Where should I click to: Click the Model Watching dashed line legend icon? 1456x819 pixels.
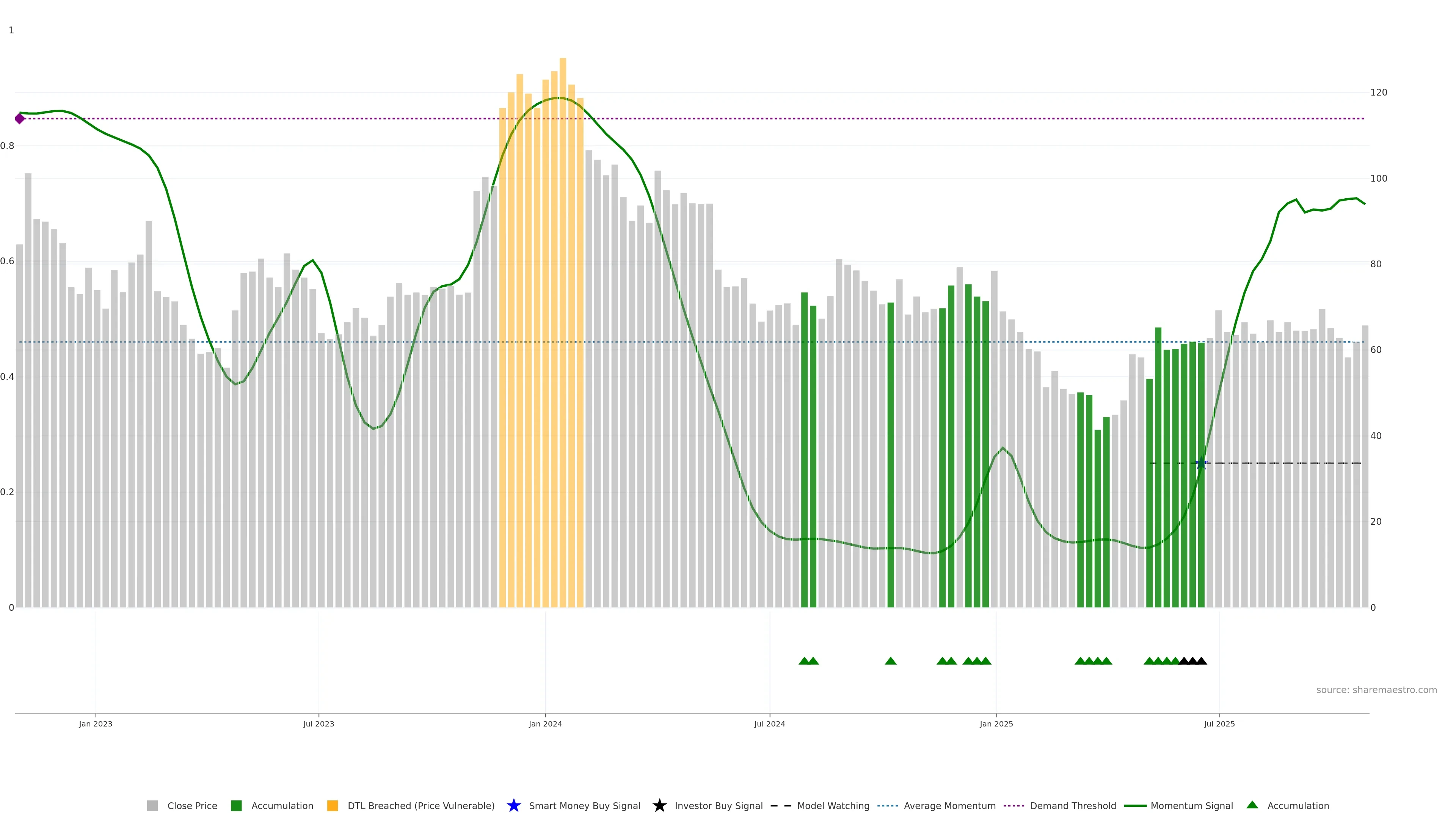click(781, 805)
